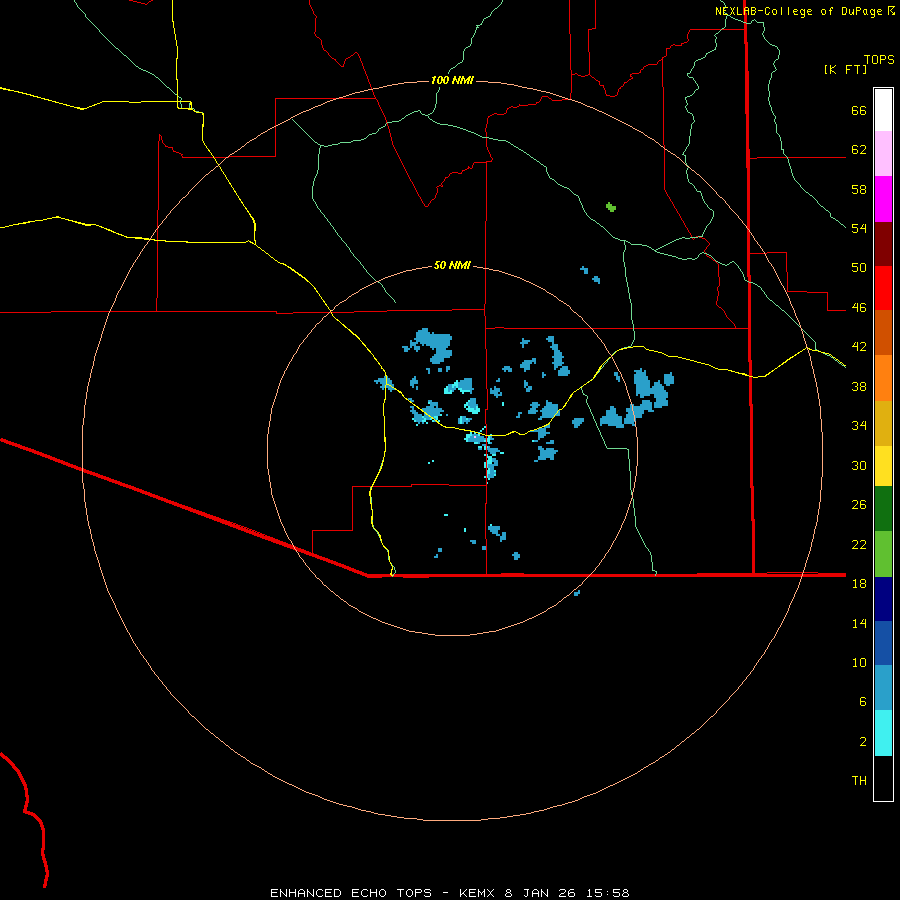
Task: Click the legend value '2'
Action: [863, 741]
